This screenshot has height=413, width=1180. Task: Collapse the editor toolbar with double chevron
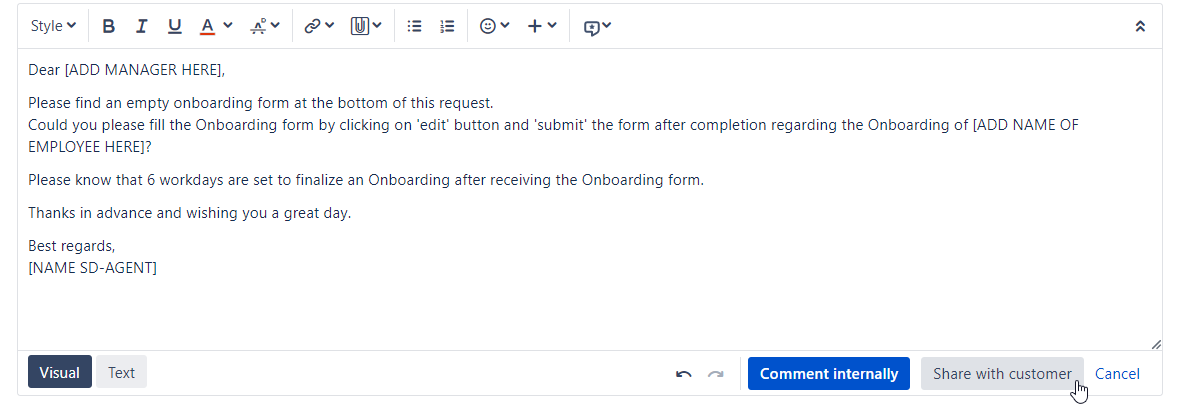click(1140, 26)
